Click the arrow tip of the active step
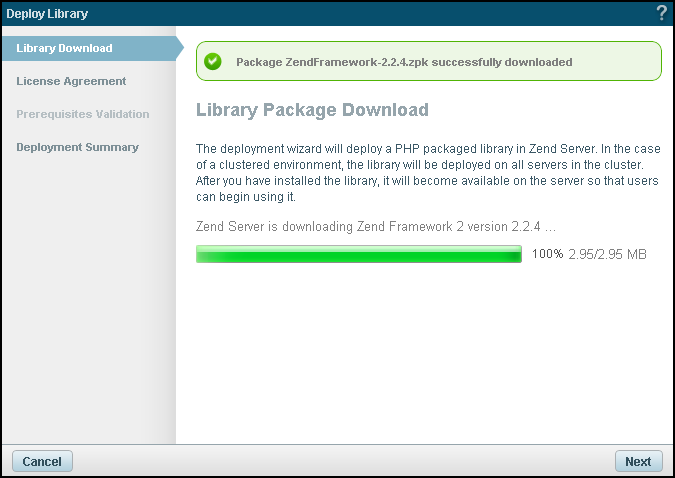Screen dimensions: 675x478 [178, 48]
